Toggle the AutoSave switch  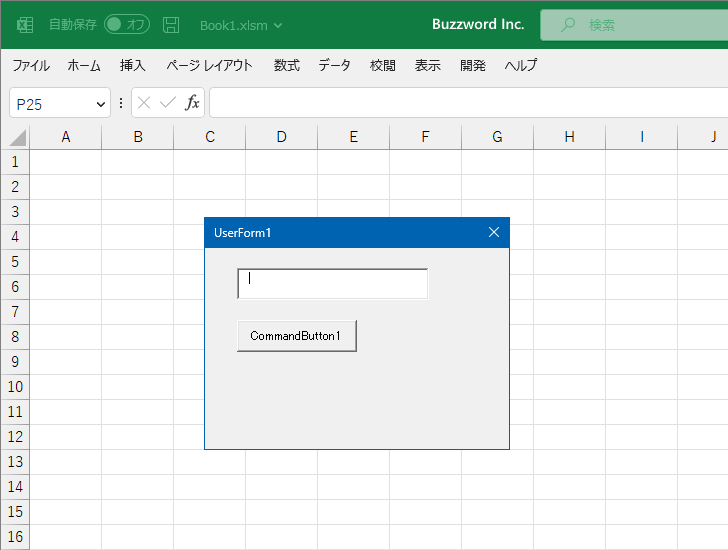(127, 25)
